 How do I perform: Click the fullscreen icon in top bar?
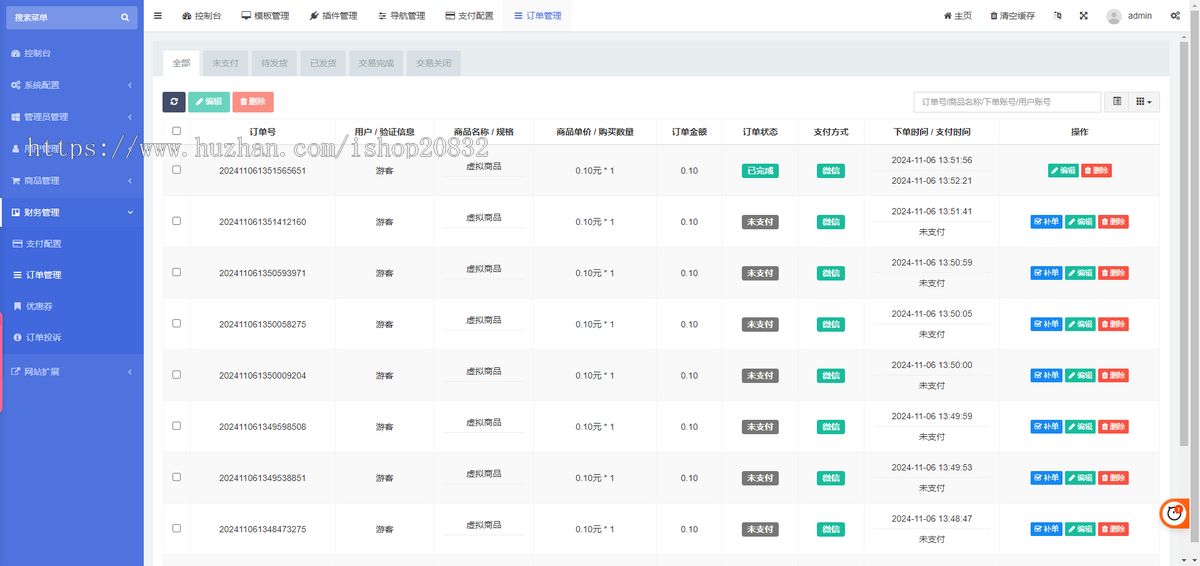(1084, 16)
